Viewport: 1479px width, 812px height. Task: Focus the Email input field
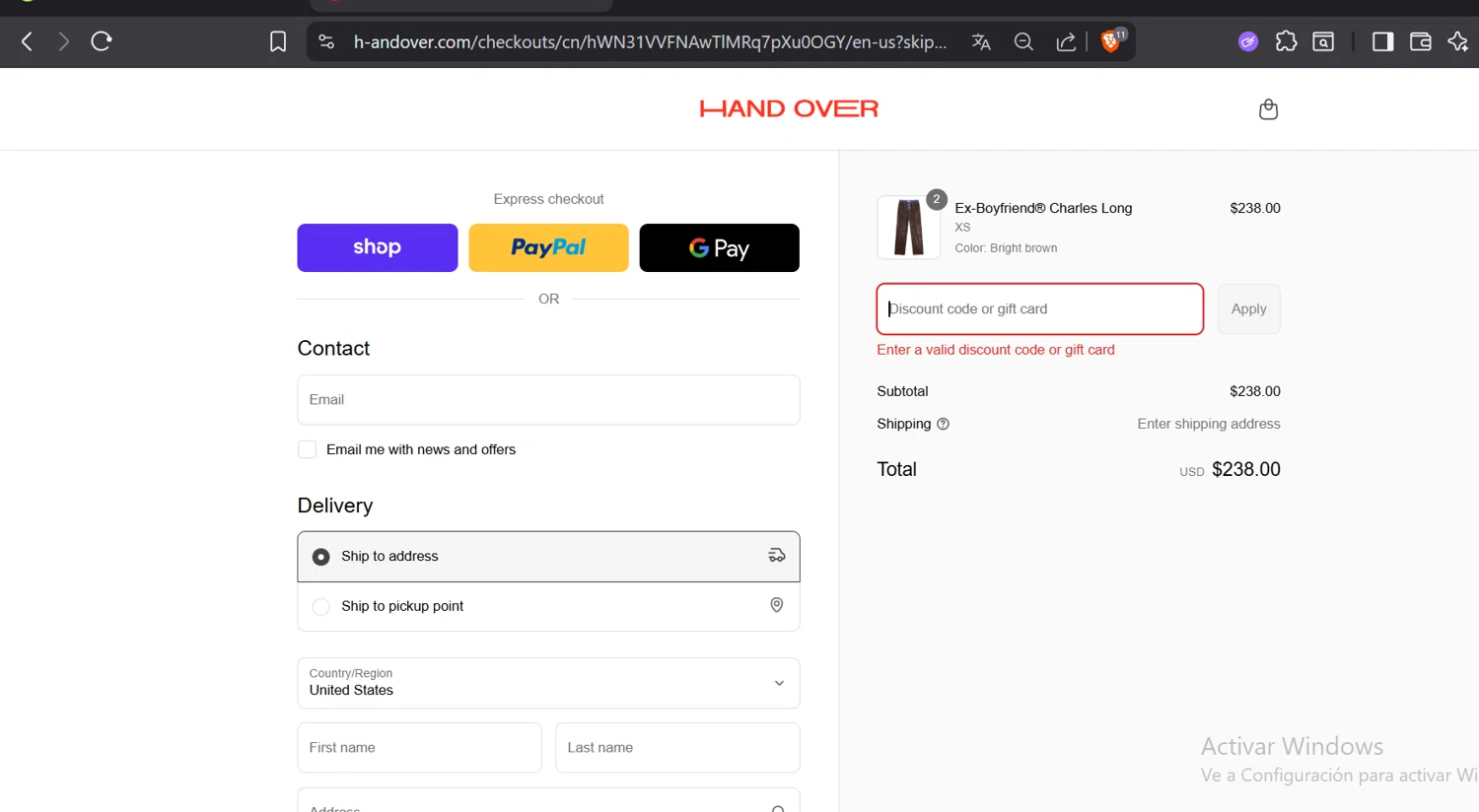pyautogui.click(x=548, y=400)
